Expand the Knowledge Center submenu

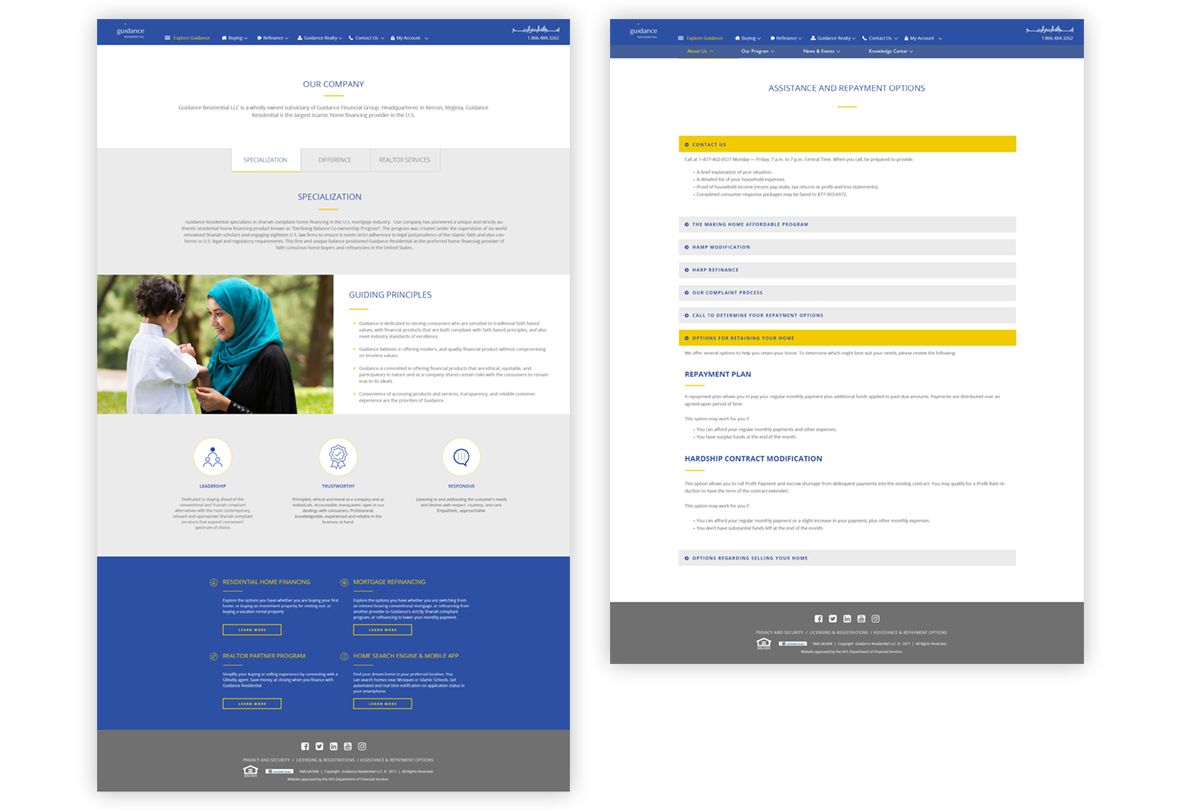pos(891,51)
